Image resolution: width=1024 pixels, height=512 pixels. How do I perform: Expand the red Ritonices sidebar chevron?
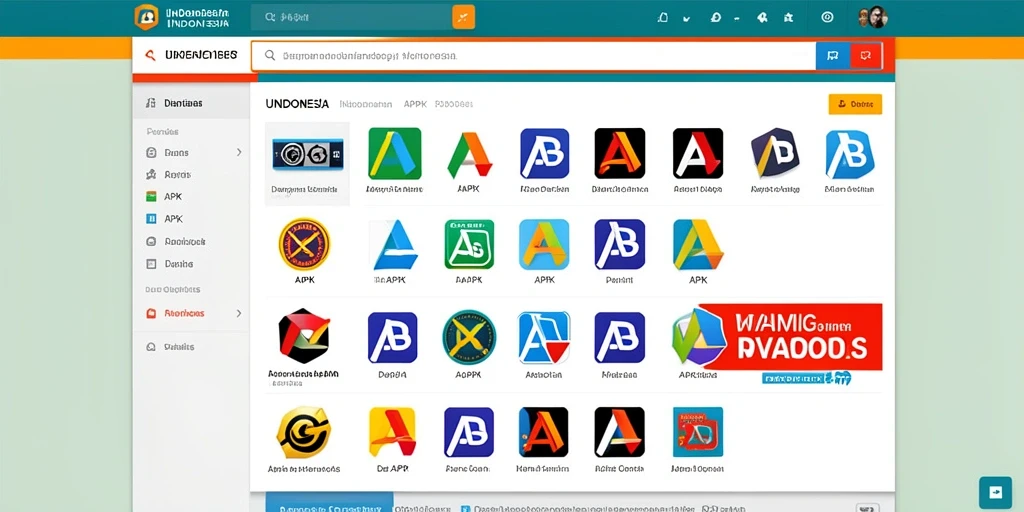pos(239,313)
